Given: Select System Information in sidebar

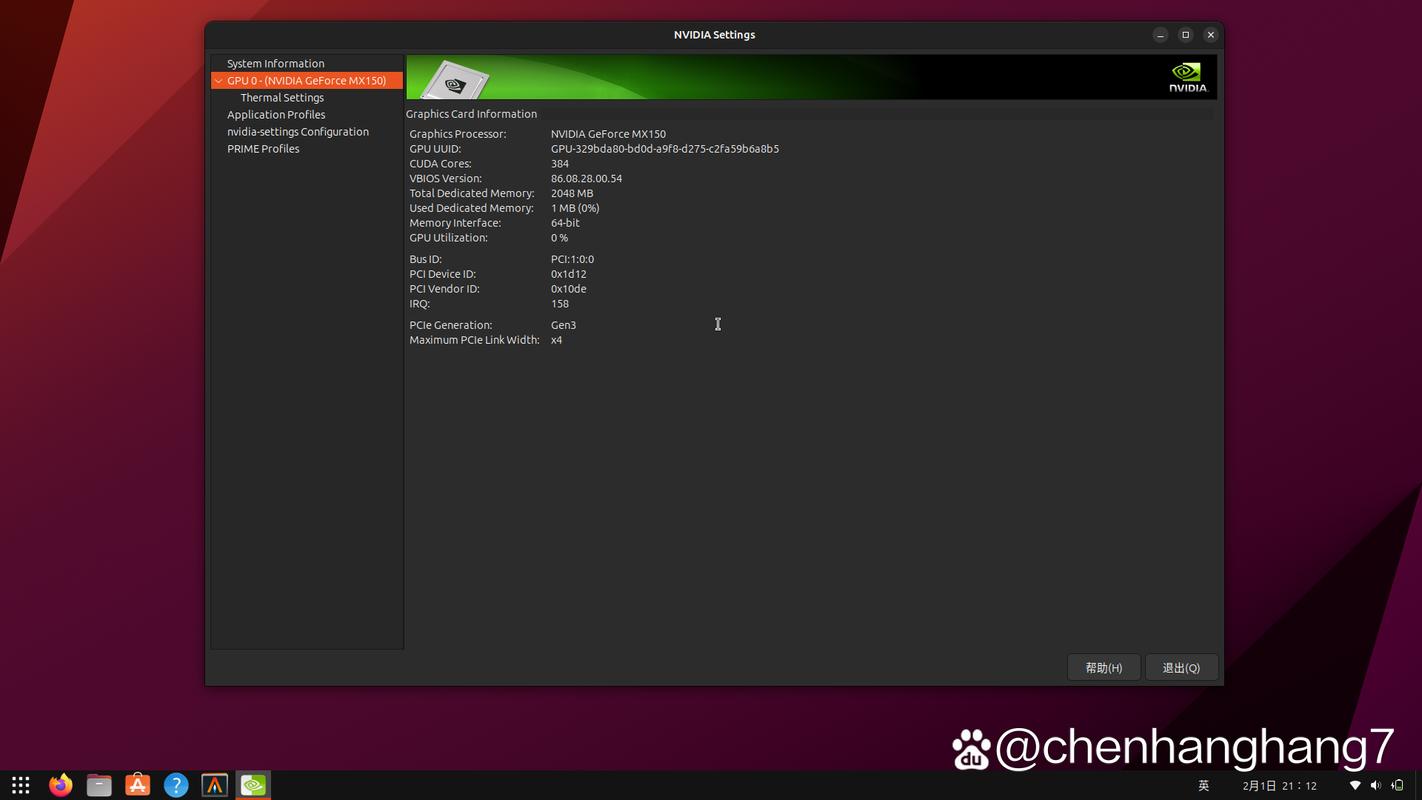Looking at the screenshot, I should pyautogui.click(x=275, y=63).
